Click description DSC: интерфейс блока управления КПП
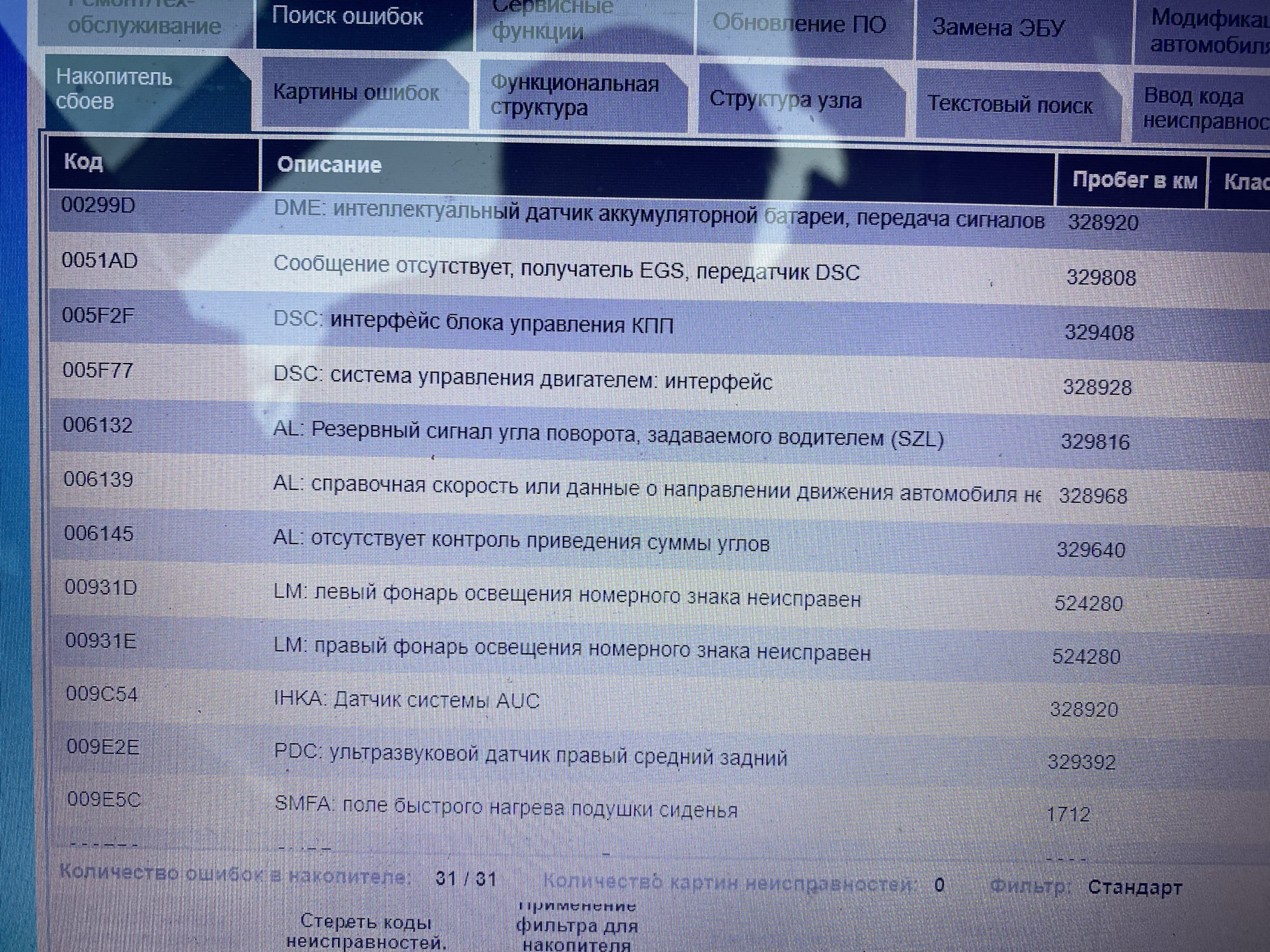1270x952 pixels. coord(474,323)
